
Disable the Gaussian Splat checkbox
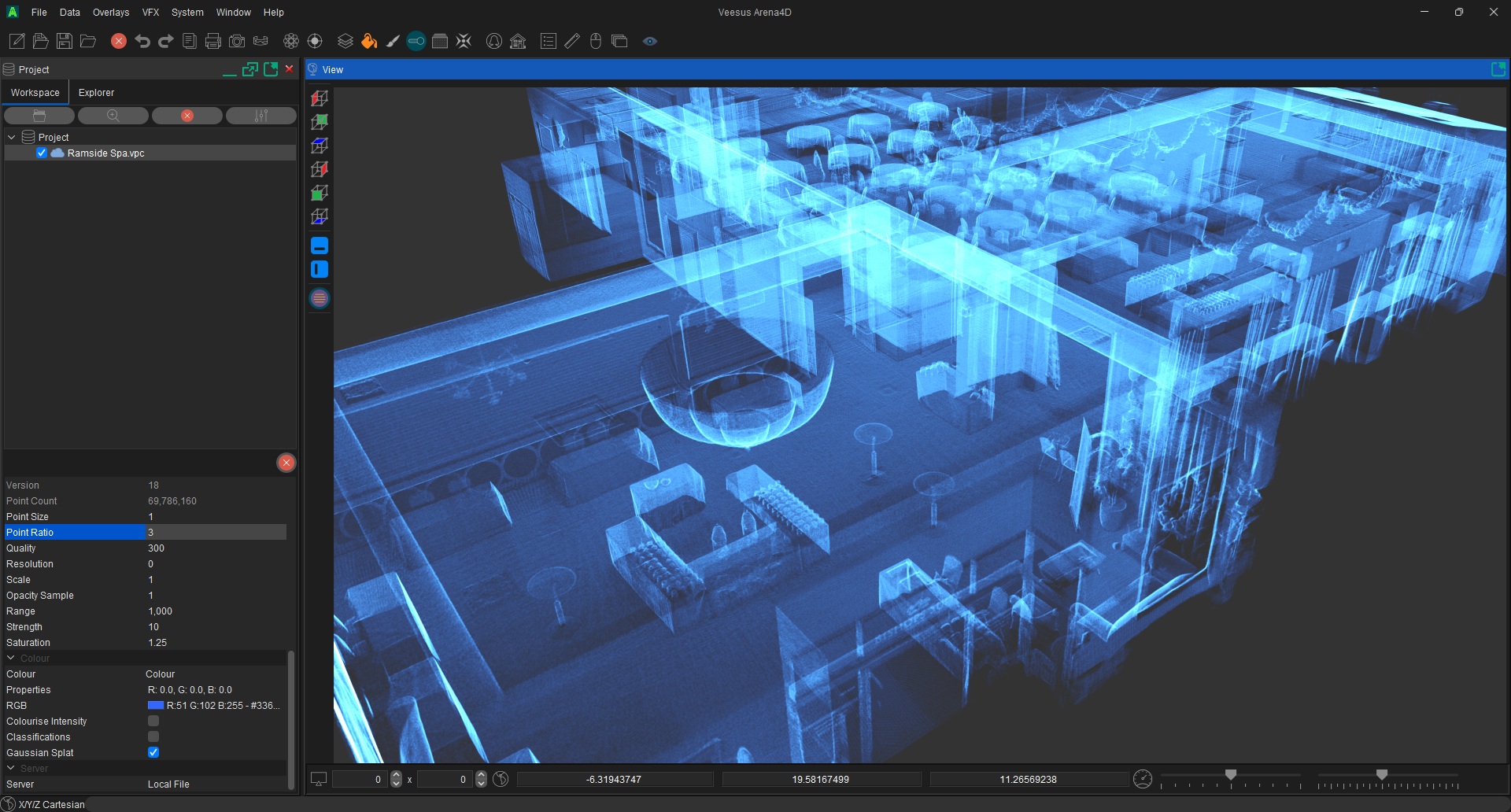(153, 752)
